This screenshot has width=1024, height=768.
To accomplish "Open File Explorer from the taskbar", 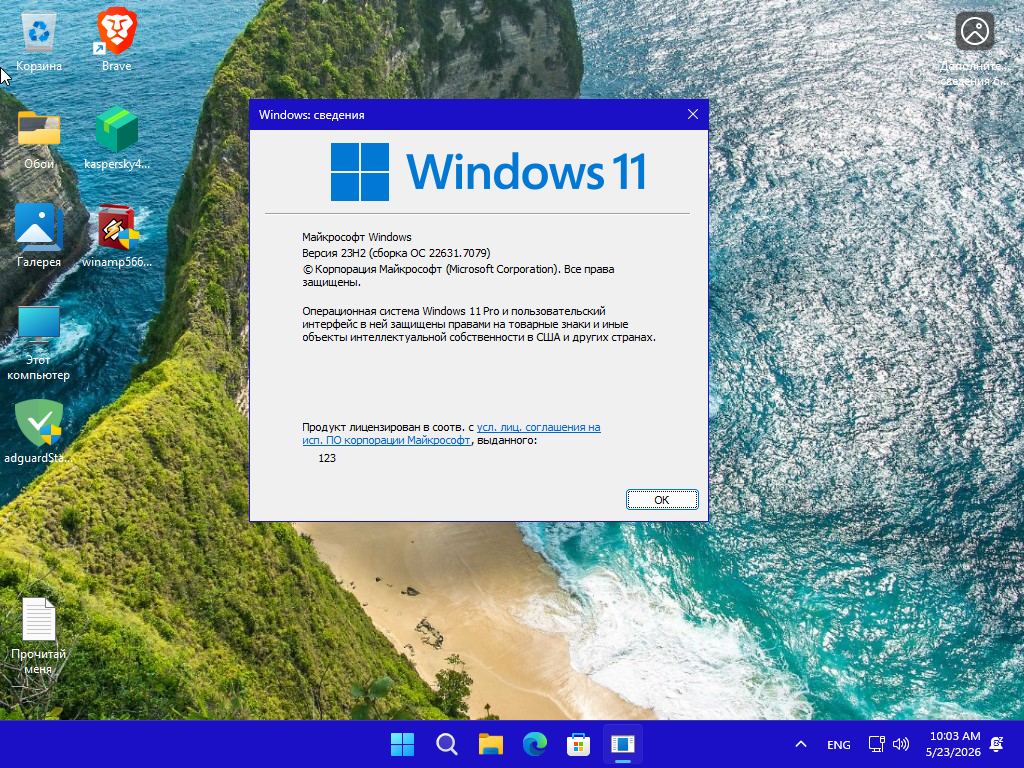I will [x=490, y=744].
